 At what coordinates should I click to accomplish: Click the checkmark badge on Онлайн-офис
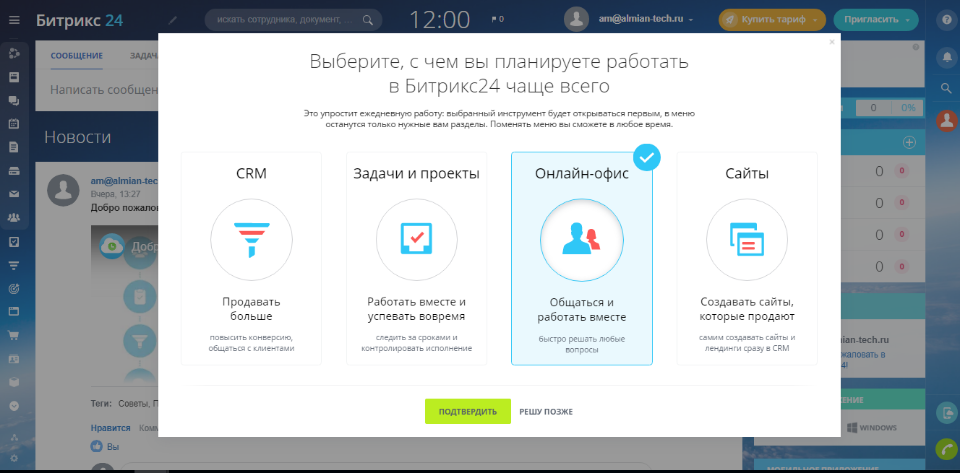(x=647, y=157)
